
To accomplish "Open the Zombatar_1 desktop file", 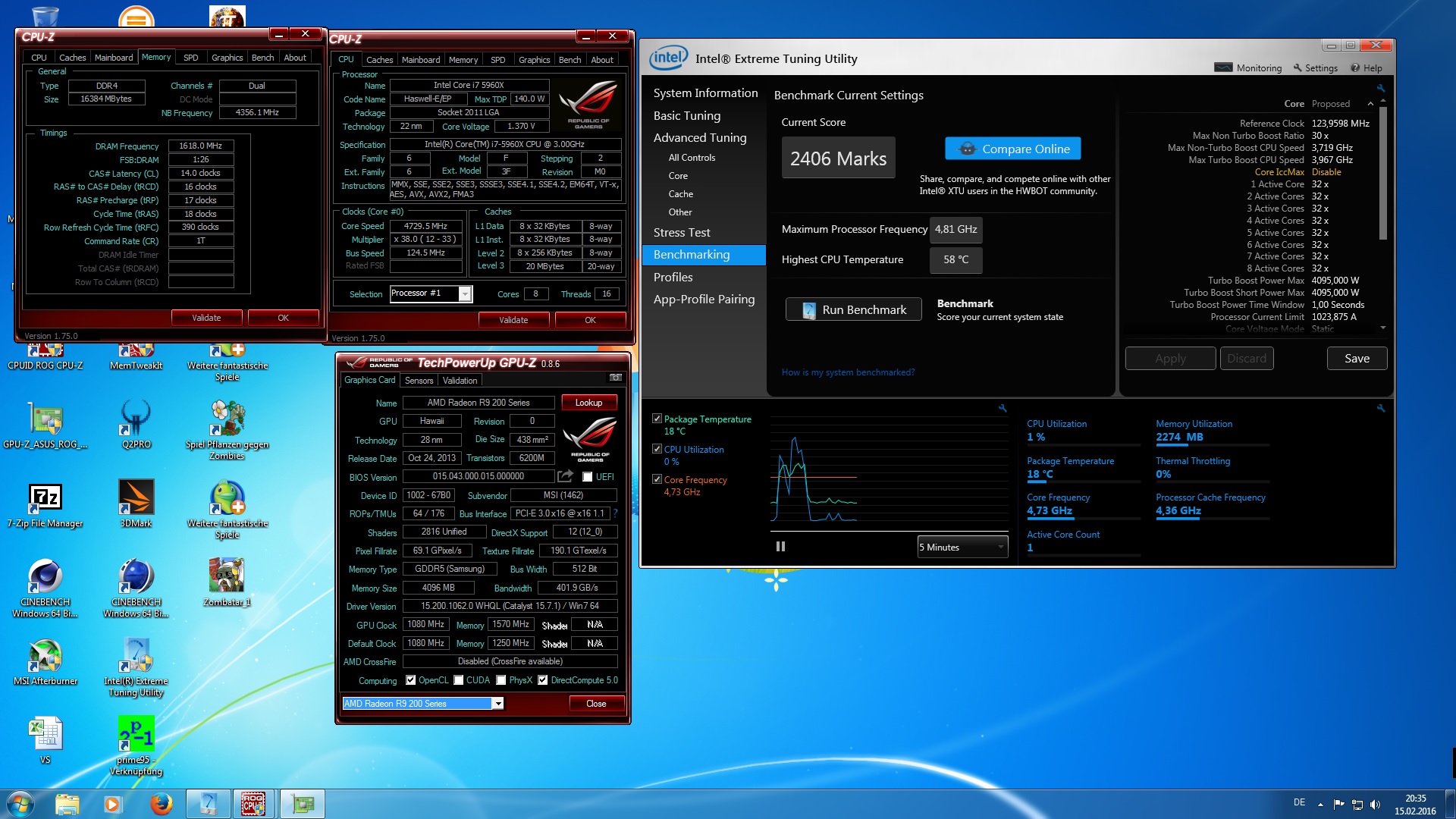I will [227, 582].
